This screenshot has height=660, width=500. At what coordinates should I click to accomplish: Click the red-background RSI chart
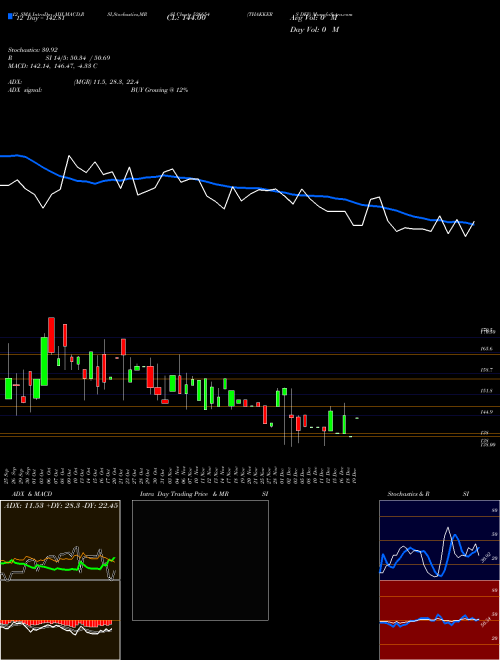(x=439, y=620)
